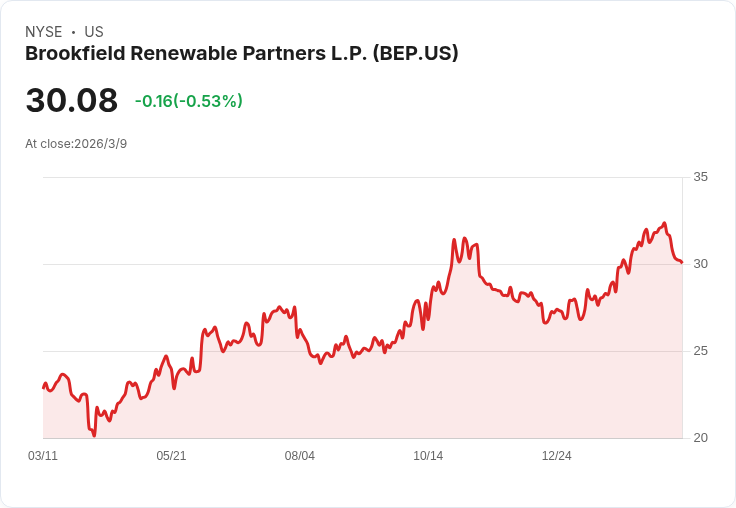736x508 pixels.
Task: Click the US market label
Action: [x=94, y=32]
